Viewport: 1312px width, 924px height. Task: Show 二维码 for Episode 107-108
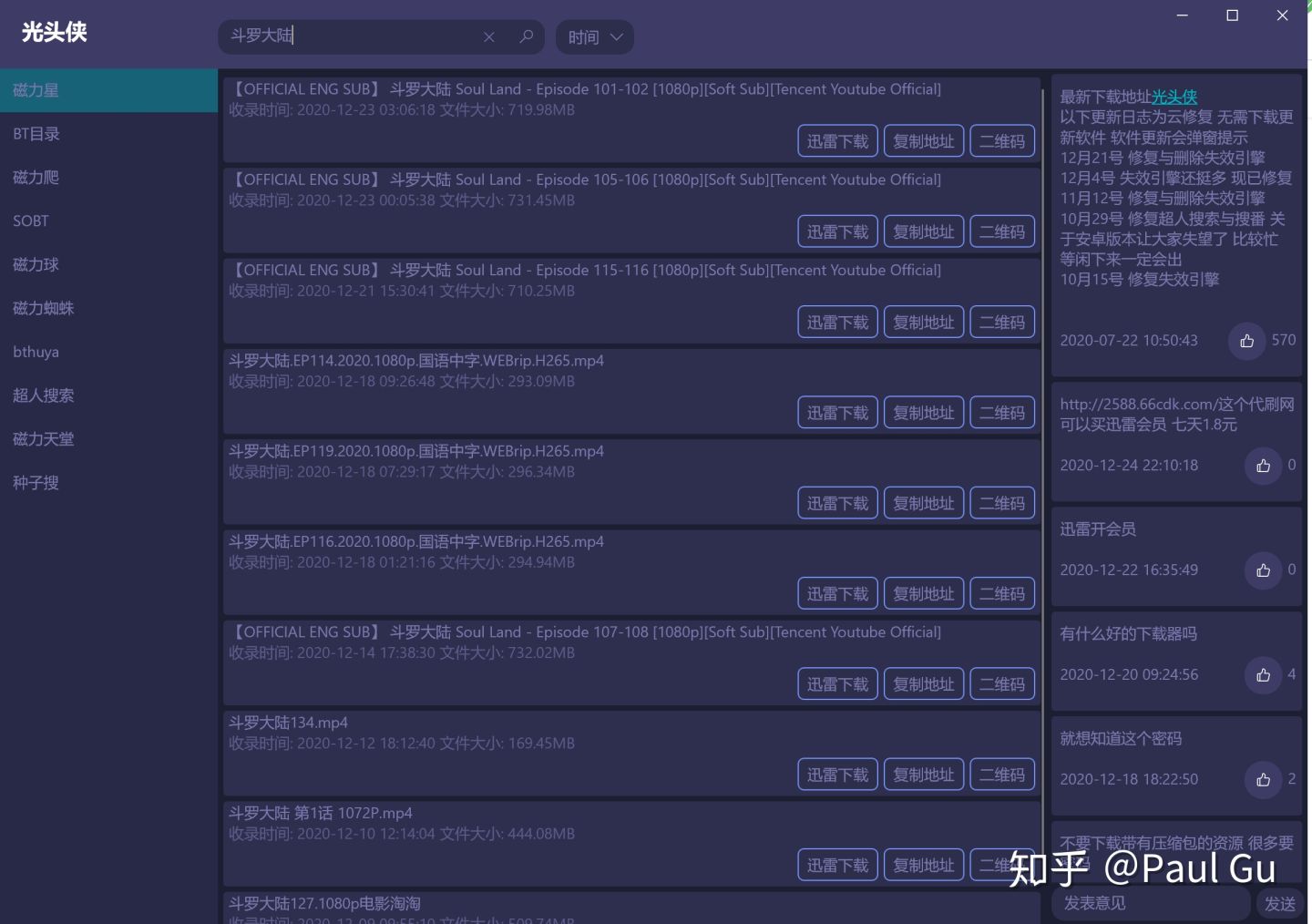pyautogui.click(x=1001, y=683)
